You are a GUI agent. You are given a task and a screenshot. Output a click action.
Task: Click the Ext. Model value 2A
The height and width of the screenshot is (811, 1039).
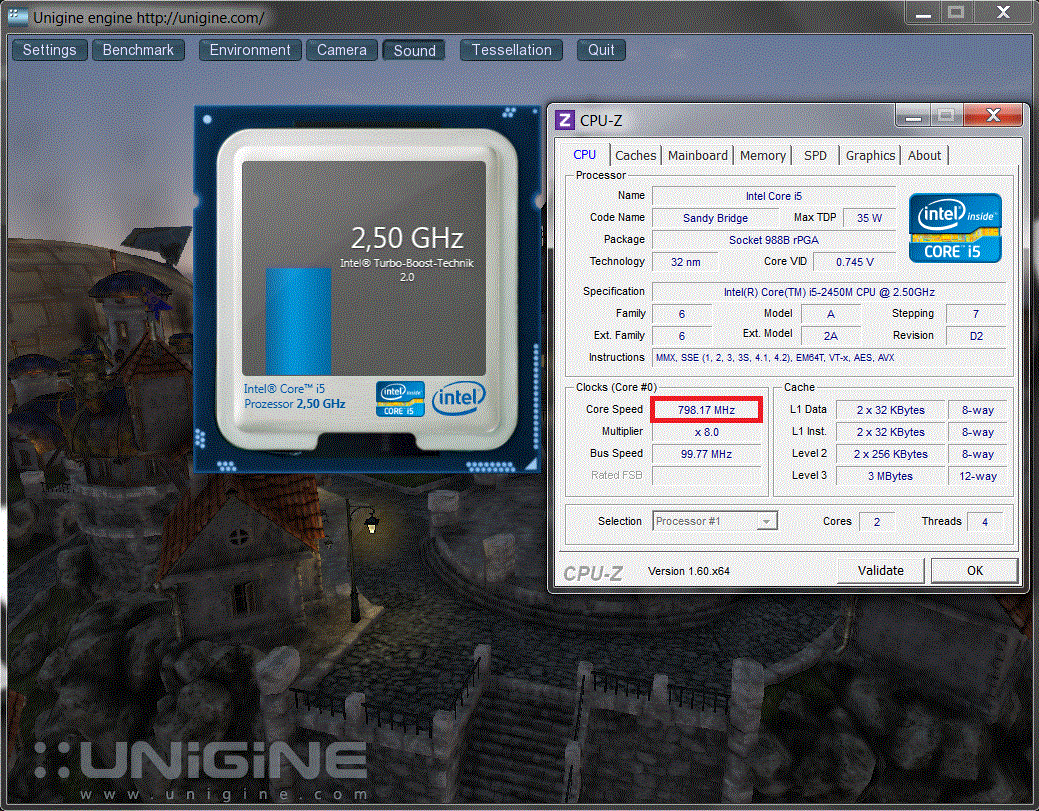830,336
